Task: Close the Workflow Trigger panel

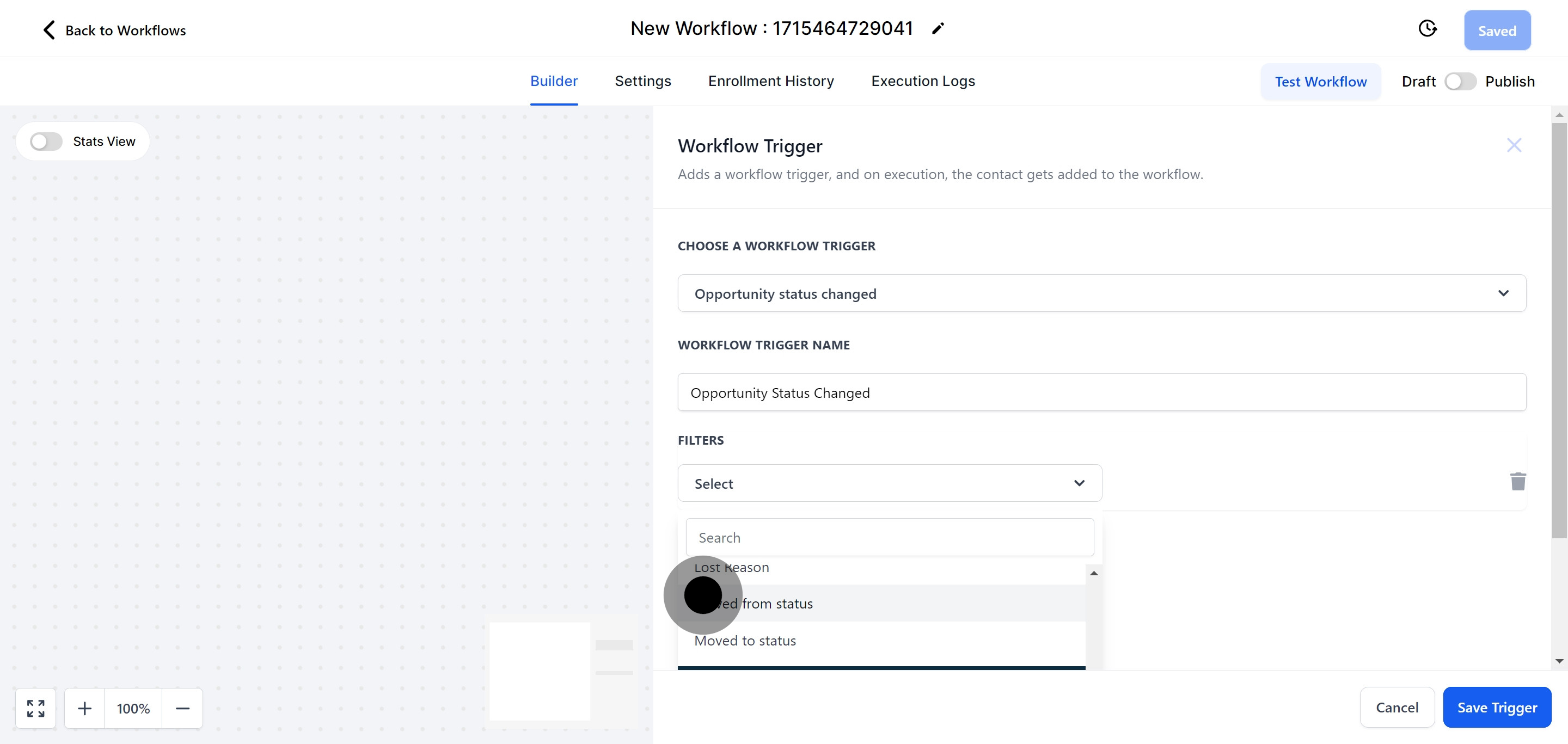Action: pyautogui.click(x=1513, y=145)
